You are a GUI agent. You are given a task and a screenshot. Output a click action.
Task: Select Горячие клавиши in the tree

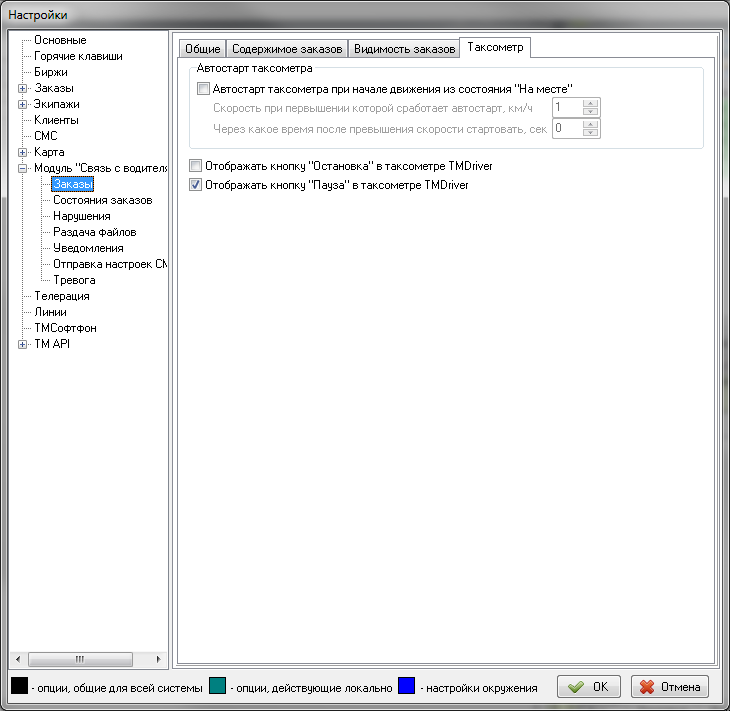(78, 56)
